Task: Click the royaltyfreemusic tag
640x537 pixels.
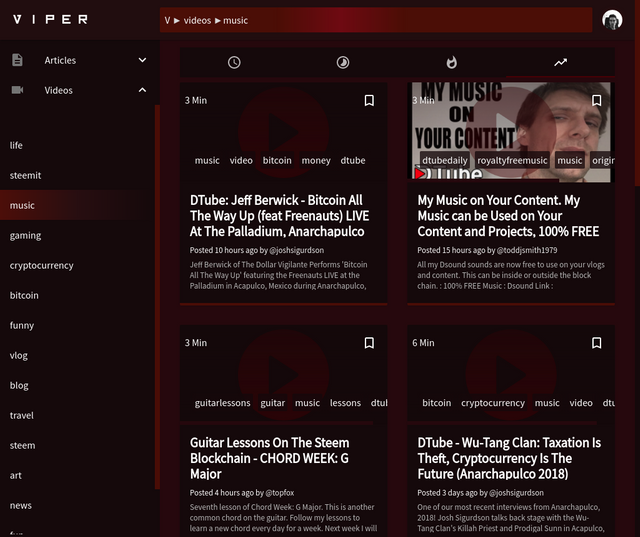Action: click(512, 160)
